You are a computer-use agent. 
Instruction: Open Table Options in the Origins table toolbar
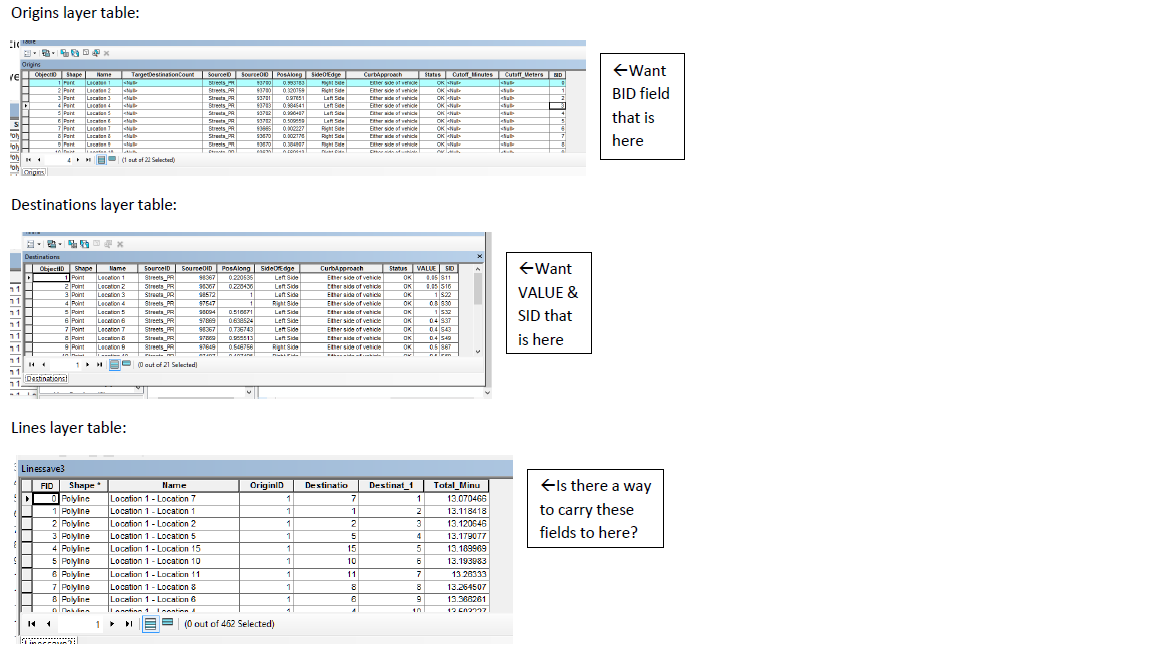[x=29, y=53]
